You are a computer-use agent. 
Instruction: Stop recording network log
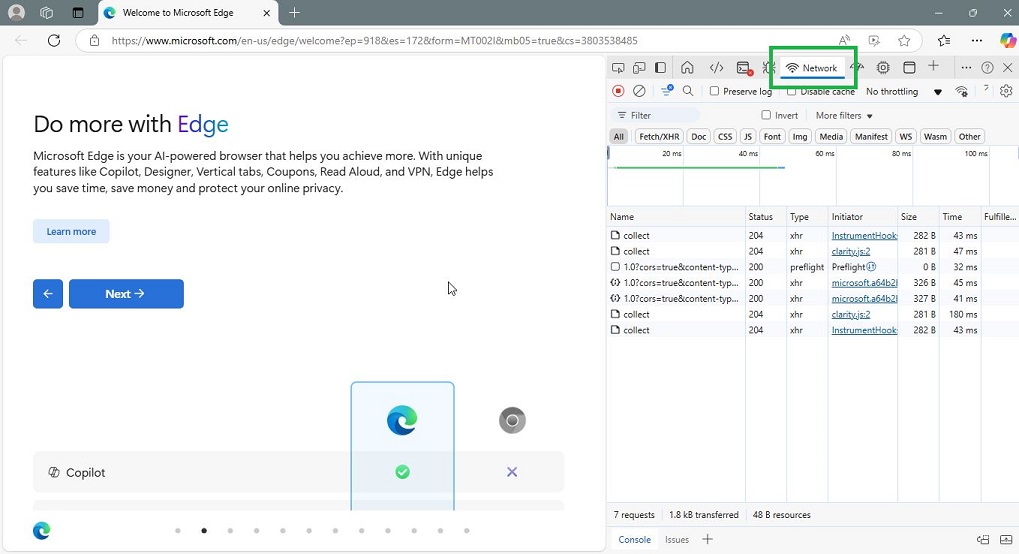[618, 91]
